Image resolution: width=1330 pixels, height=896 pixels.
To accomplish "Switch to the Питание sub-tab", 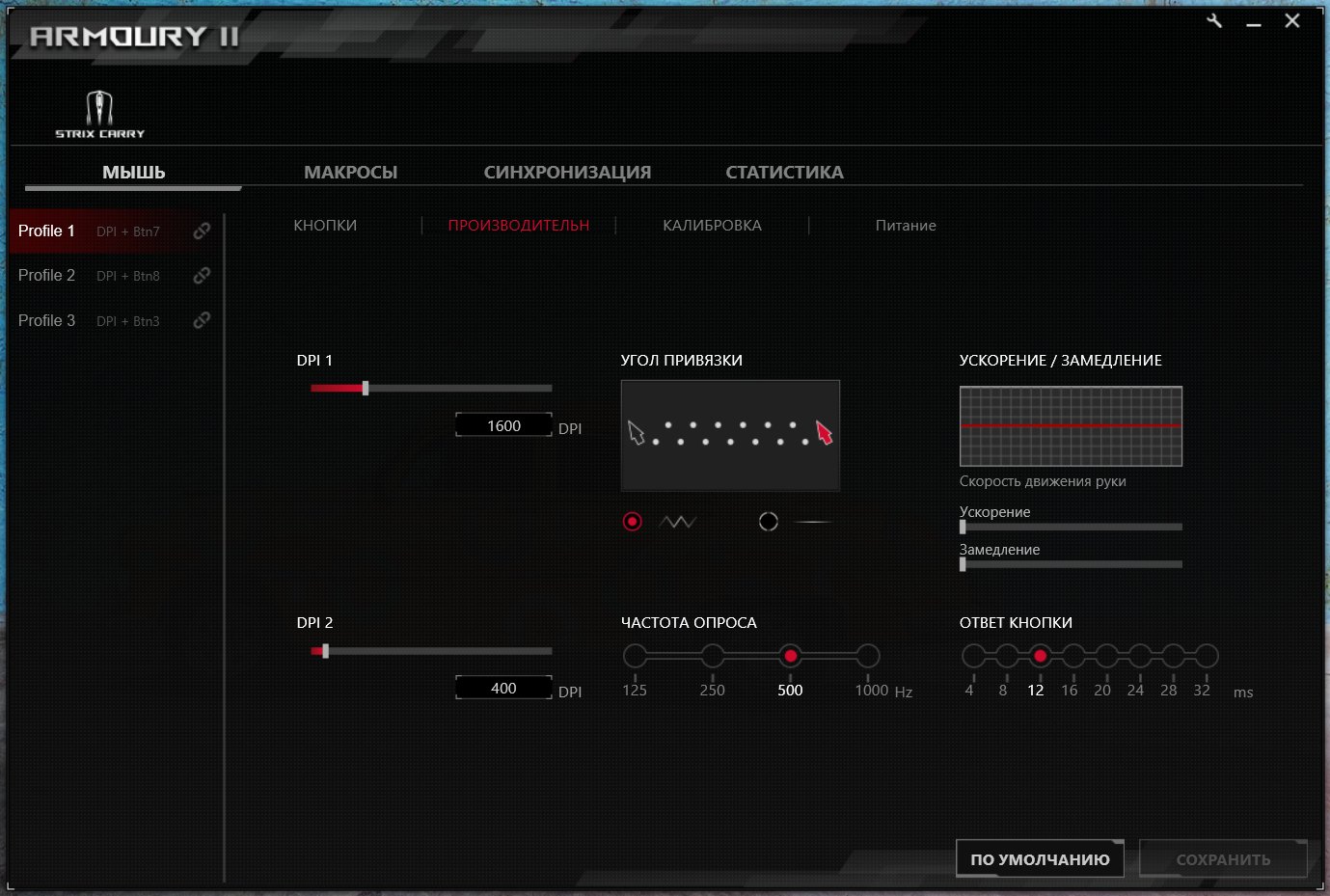I will (906, 225).
